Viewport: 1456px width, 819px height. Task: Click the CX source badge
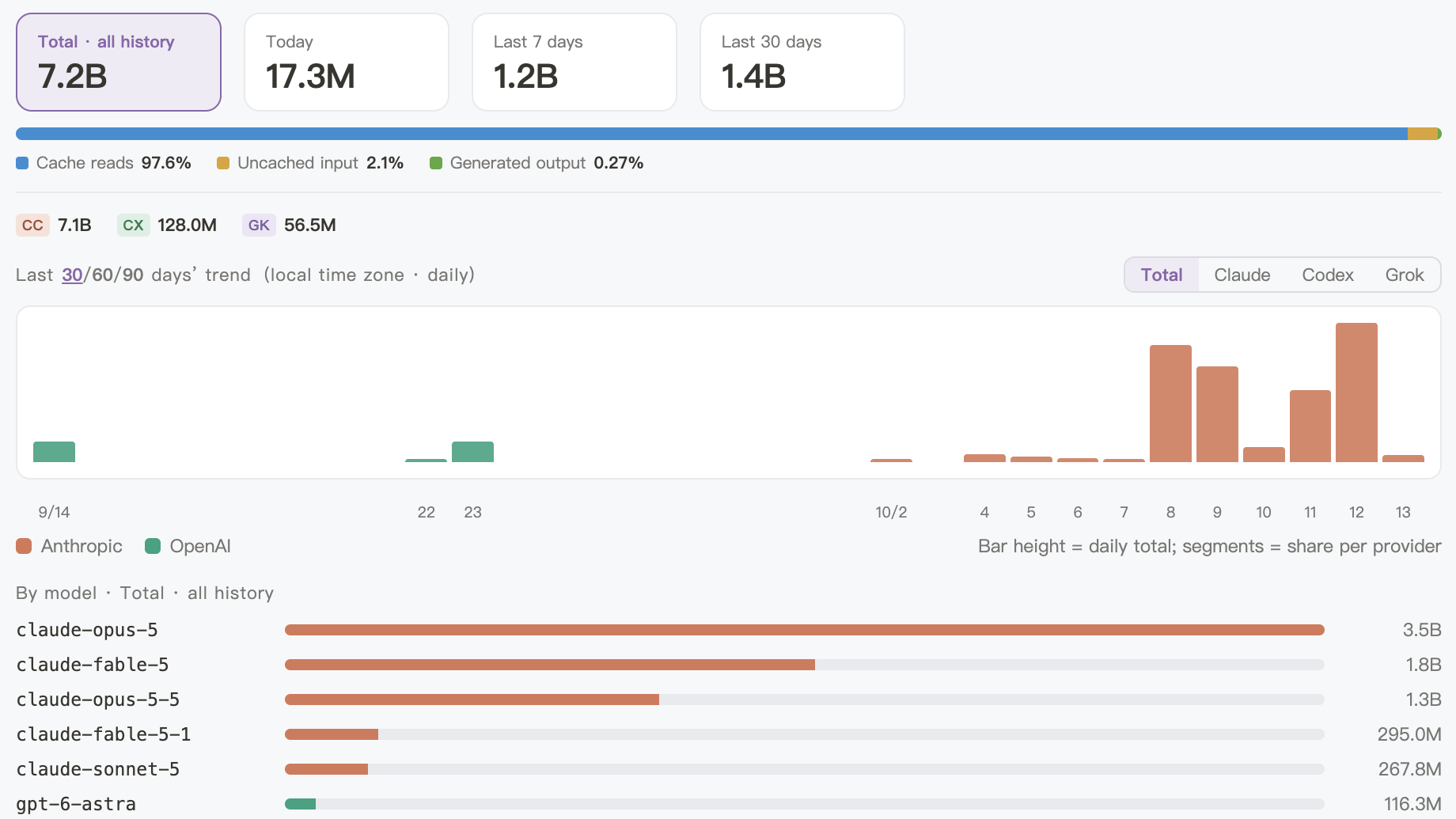pos(133,225)
